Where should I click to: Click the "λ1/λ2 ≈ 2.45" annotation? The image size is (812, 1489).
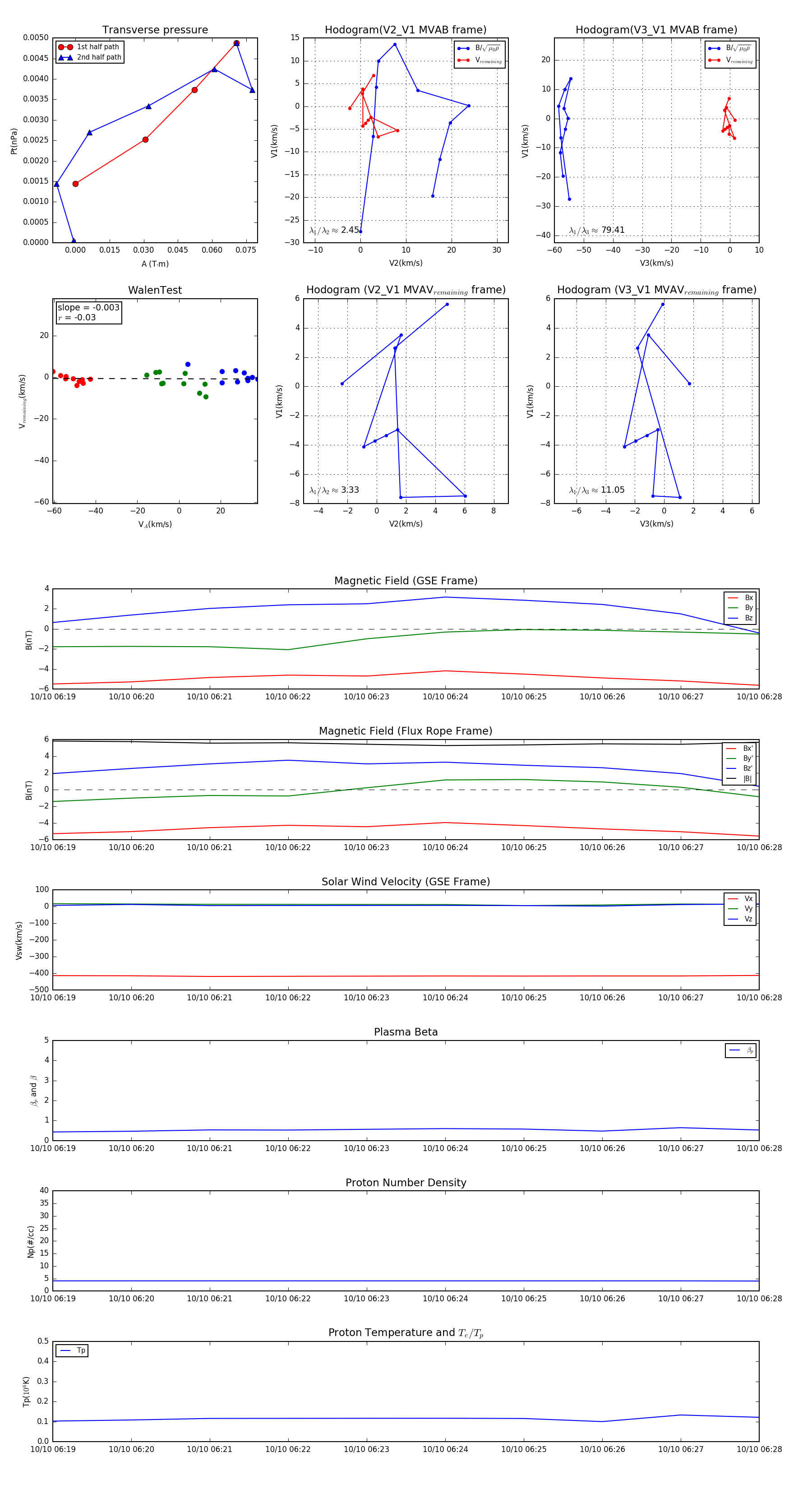(x=334, y=230)
